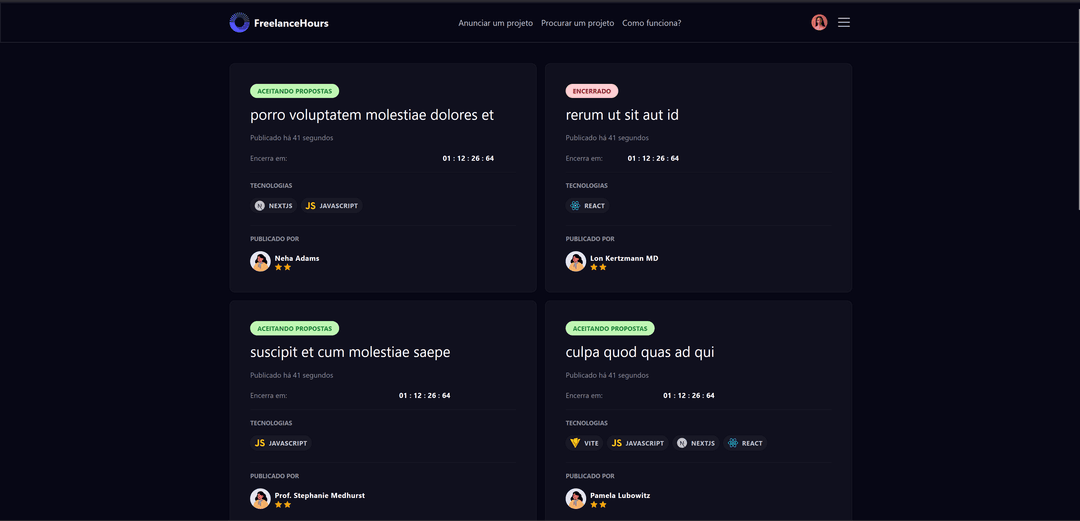Open project 'porro voluptatem molestiae dolores et'
This screenshot has width=1080, height=521.
point(372,115)
